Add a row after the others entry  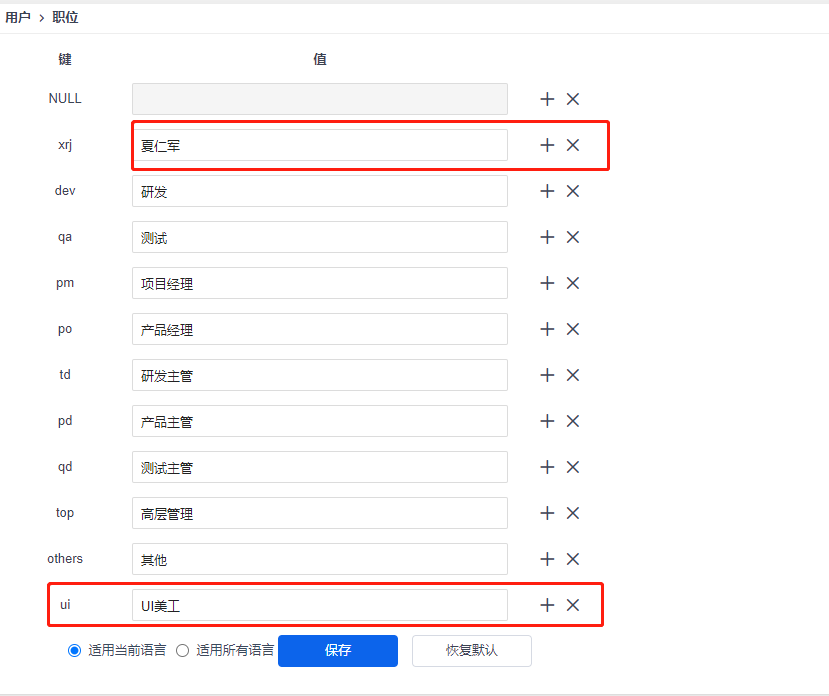(x=547, y=559)
